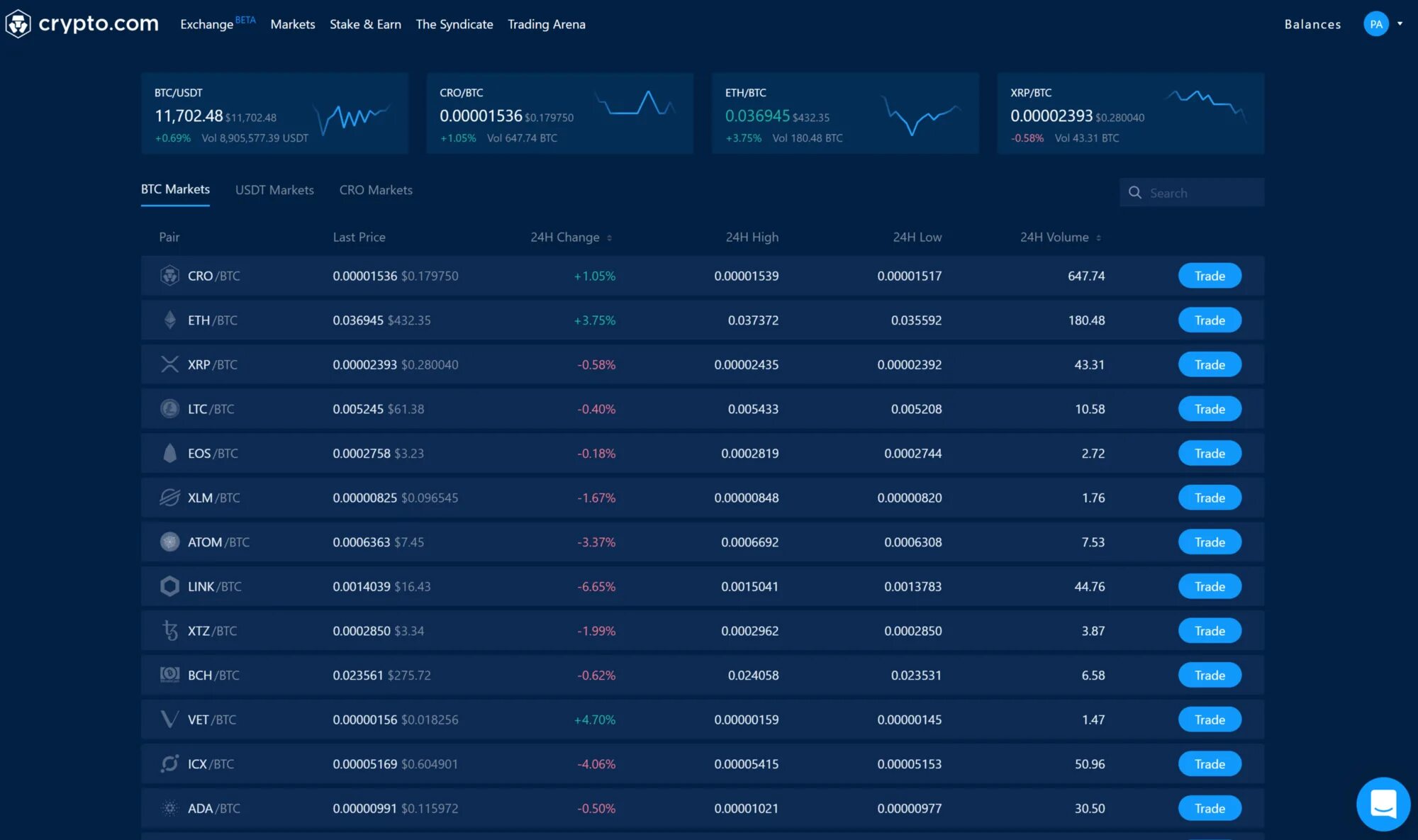Expand the PA account dropdown arrow

[x=1400, y=23]
